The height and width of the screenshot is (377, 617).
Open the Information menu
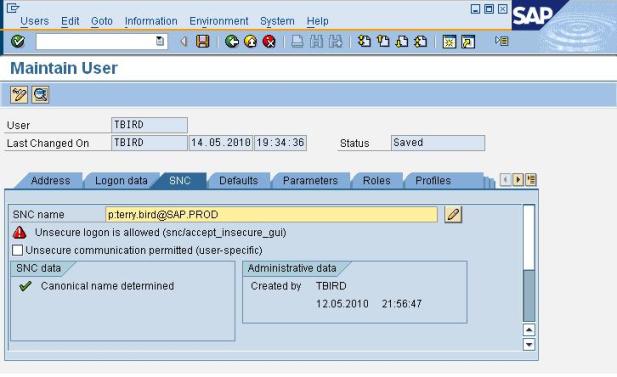pos(151,21)
